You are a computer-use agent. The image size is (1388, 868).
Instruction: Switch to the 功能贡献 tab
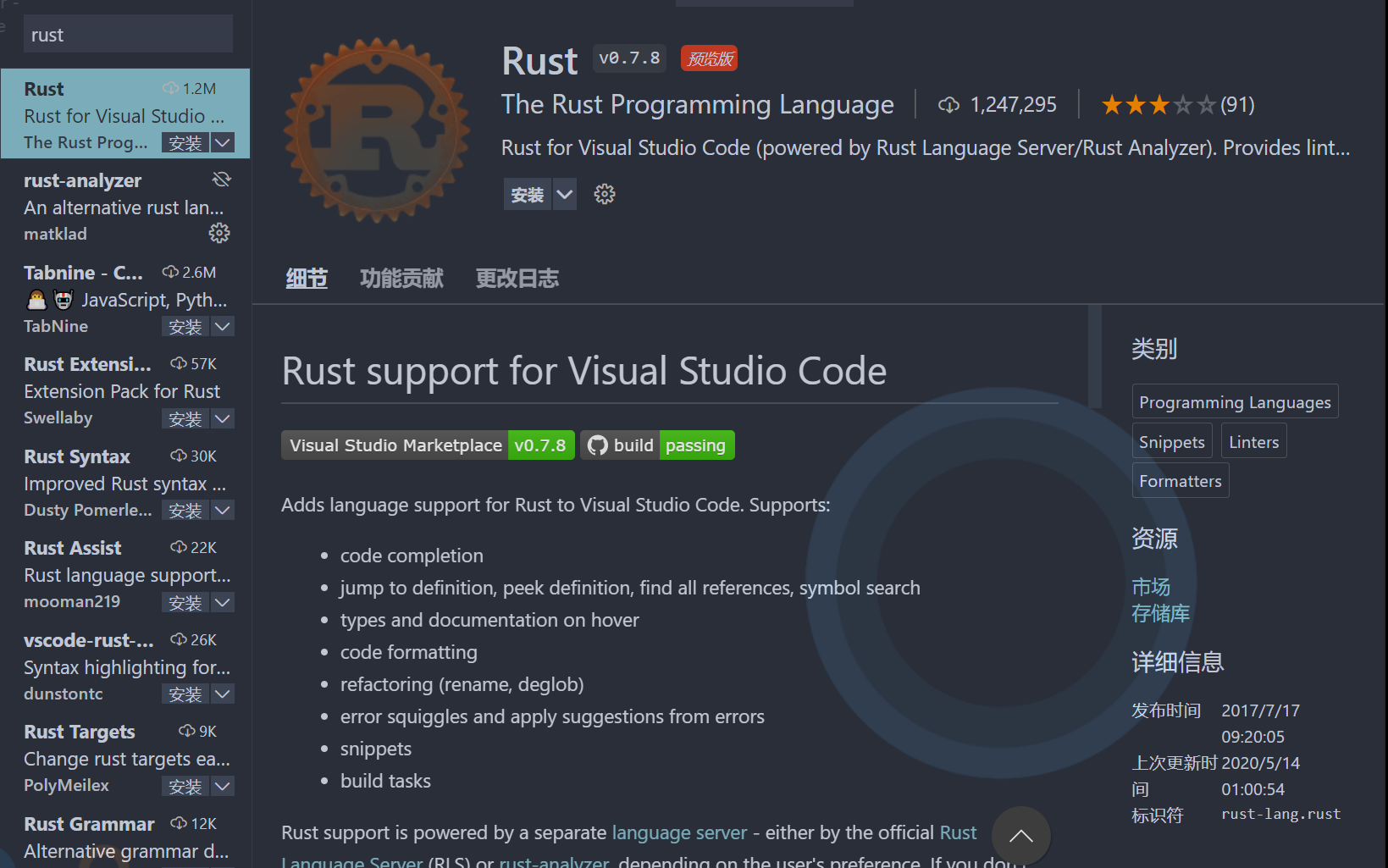401,278
